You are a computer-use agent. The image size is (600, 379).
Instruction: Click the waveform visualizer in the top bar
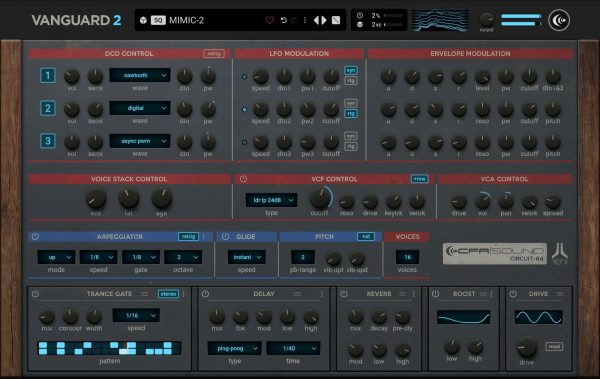(x=440, y=20)
